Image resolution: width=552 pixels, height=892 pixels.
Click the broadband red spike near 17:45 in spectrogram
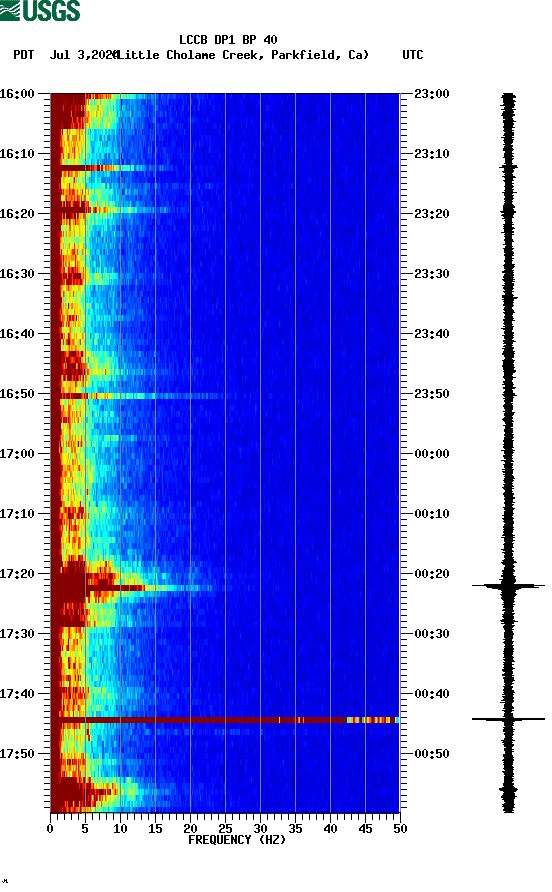[225, 720]
